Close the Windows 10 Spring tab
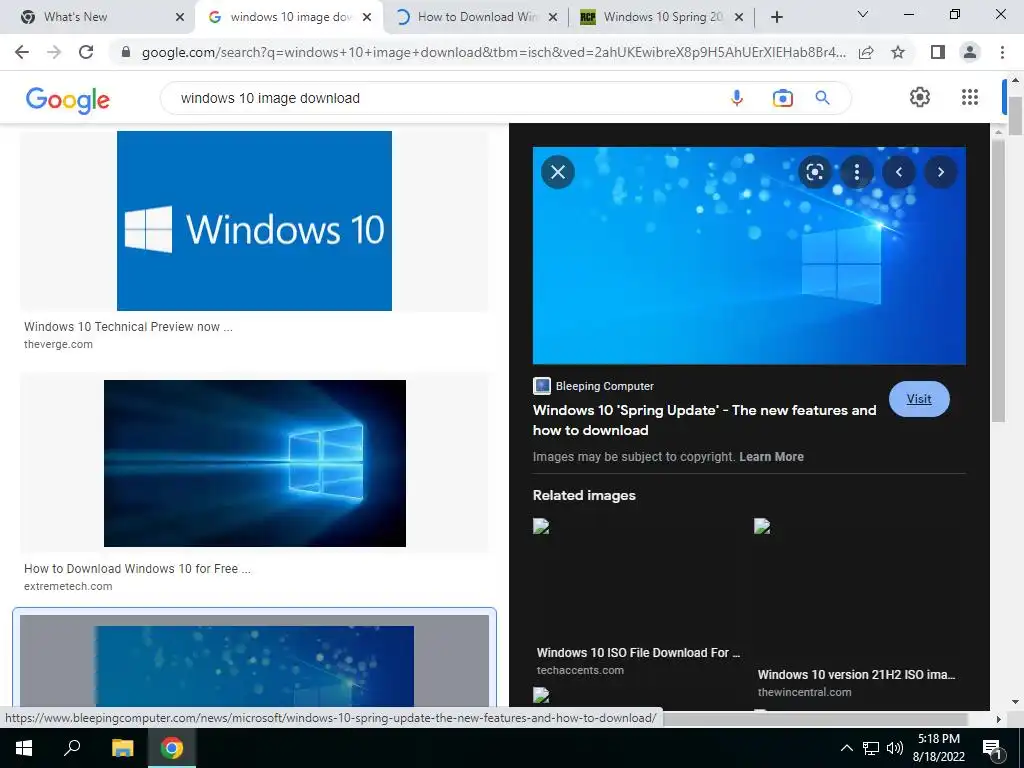Image resolution: width=1024 pixels, height=768 pixels. point(739,17)
